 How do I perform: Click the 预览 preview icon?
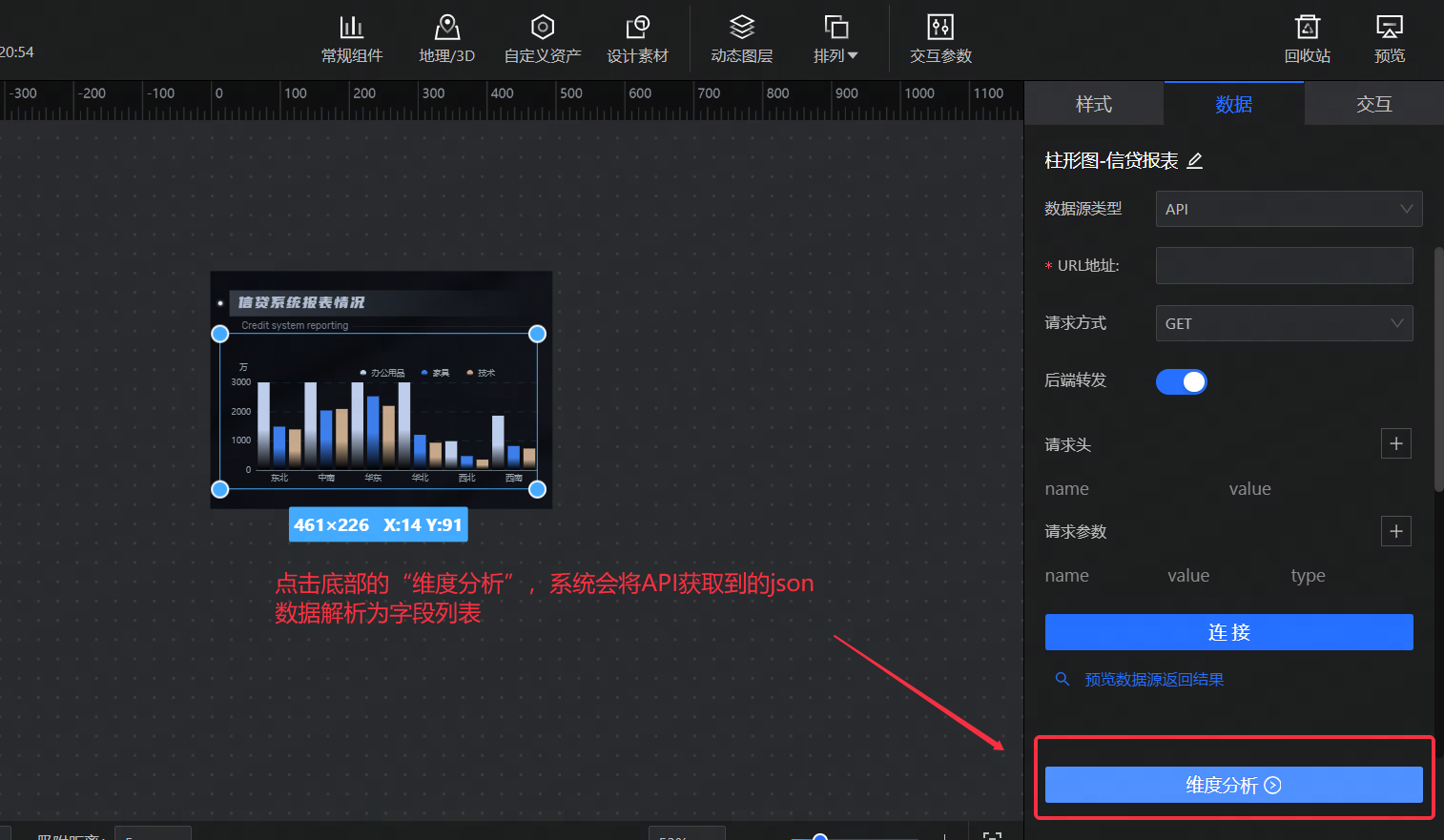click(1389, 38)
